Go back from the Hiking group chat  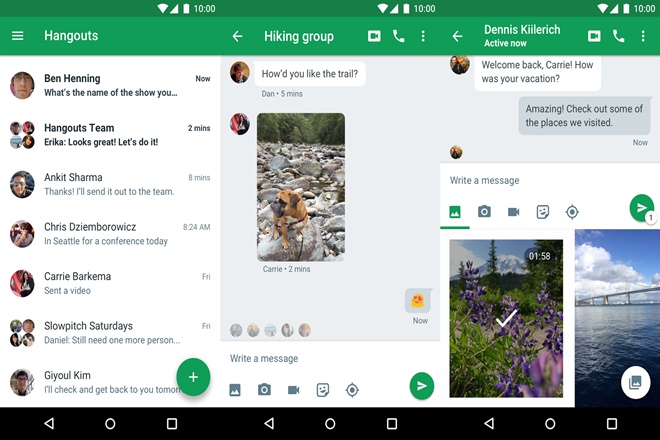tap(237, 36)
